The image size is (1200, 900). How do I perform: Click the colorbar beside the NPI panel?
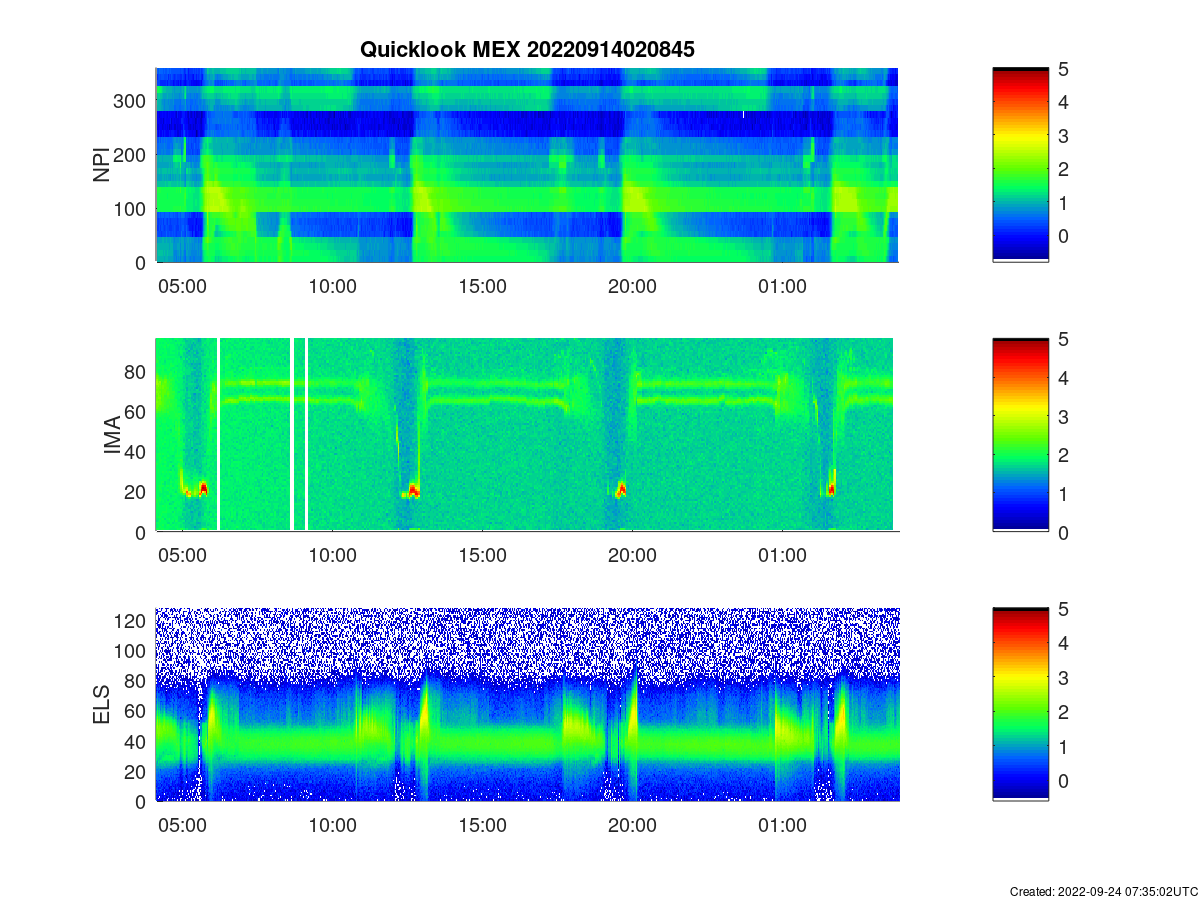[1020, 165]
